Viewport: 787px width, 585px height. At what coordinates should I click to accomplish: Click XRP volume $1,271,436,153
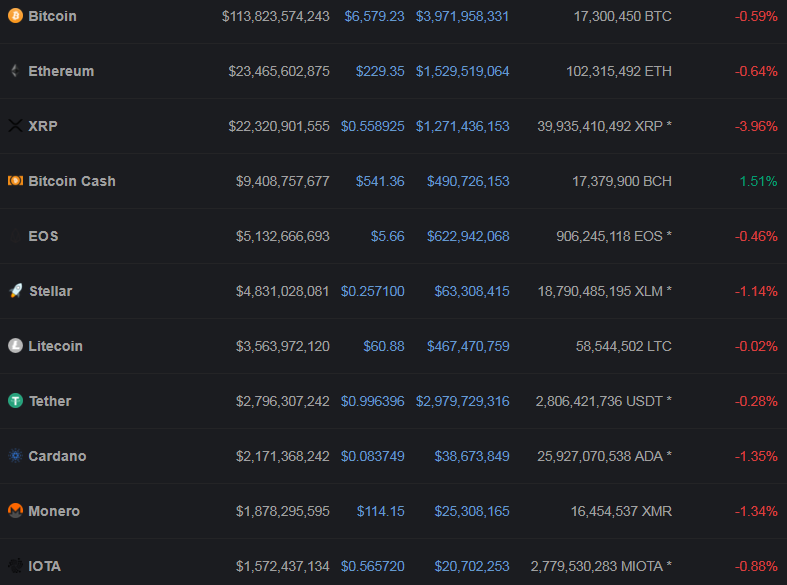pyautogui.click(x=462, y=126)
